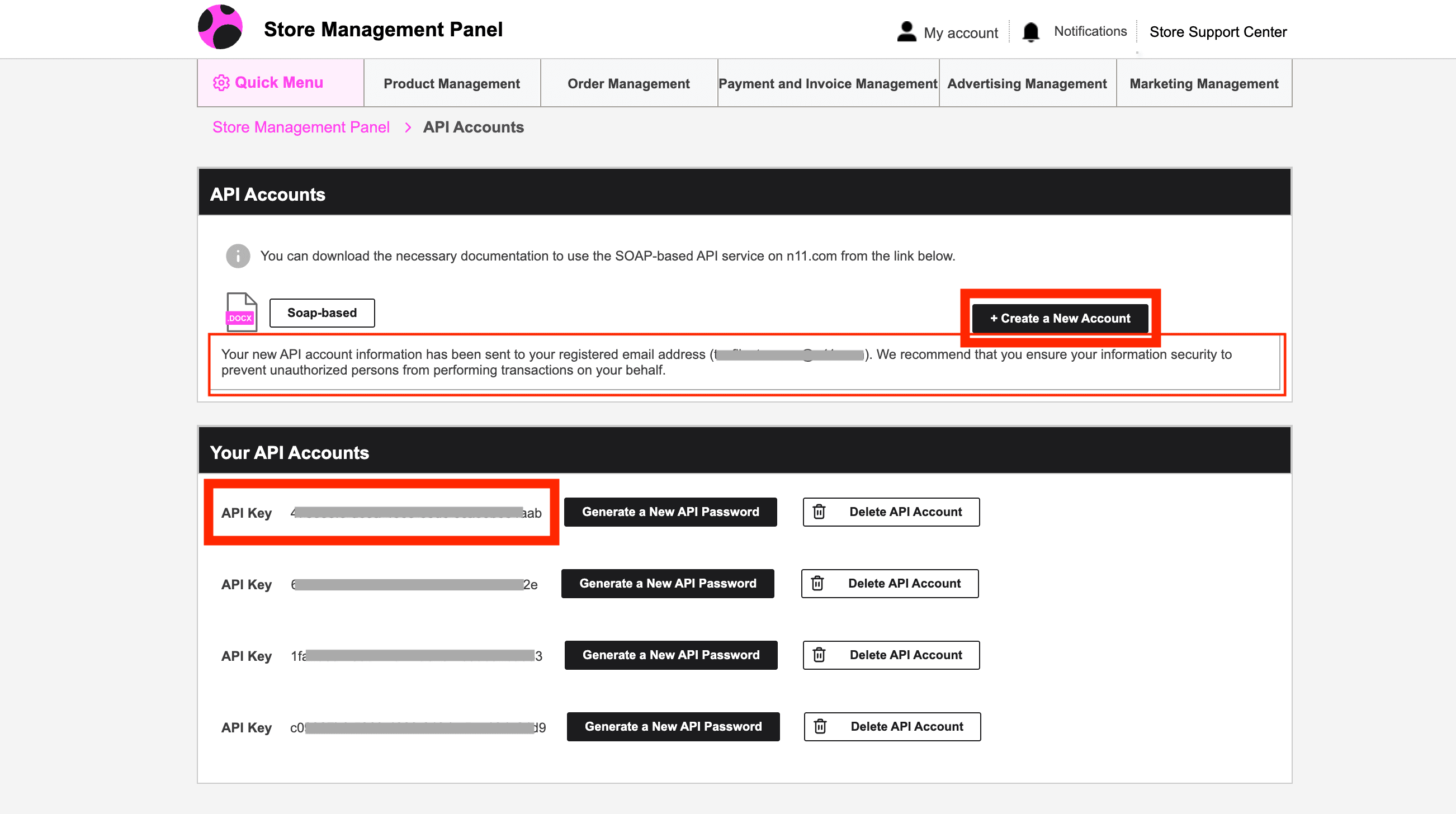Click trash icon for key ending d9

pos(820,726)
